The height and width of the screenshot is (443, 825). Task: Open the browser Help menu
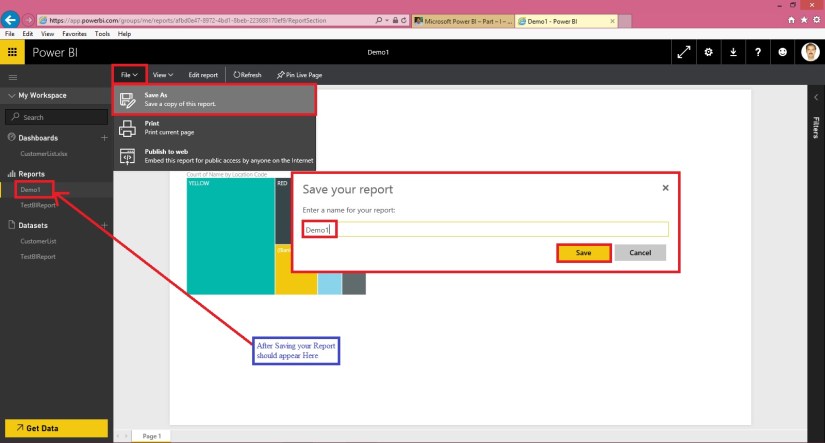tap(124, 34)
